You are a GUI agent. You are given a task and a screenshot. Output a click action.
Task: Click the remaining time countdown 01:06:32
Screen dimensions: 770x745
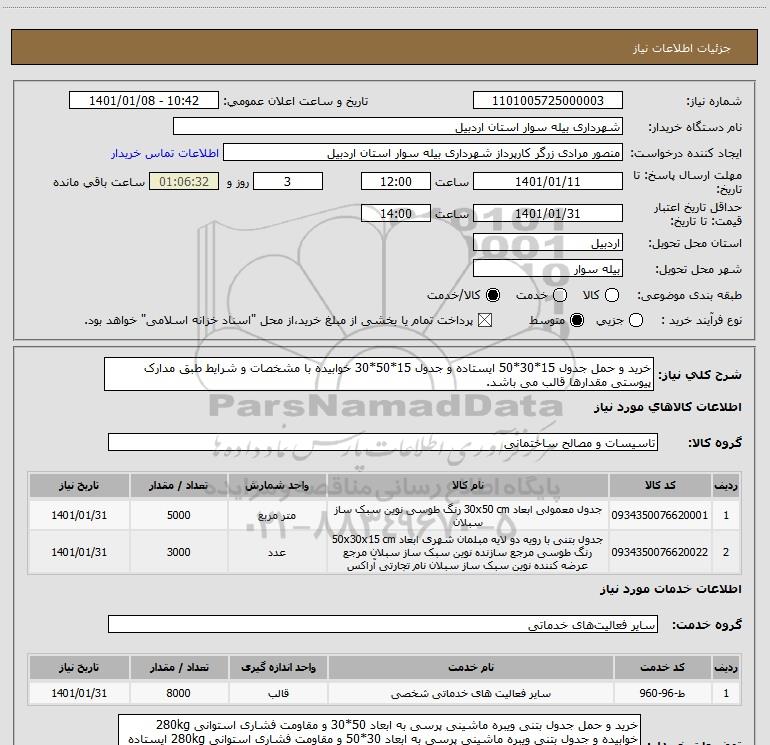[184, 181]
